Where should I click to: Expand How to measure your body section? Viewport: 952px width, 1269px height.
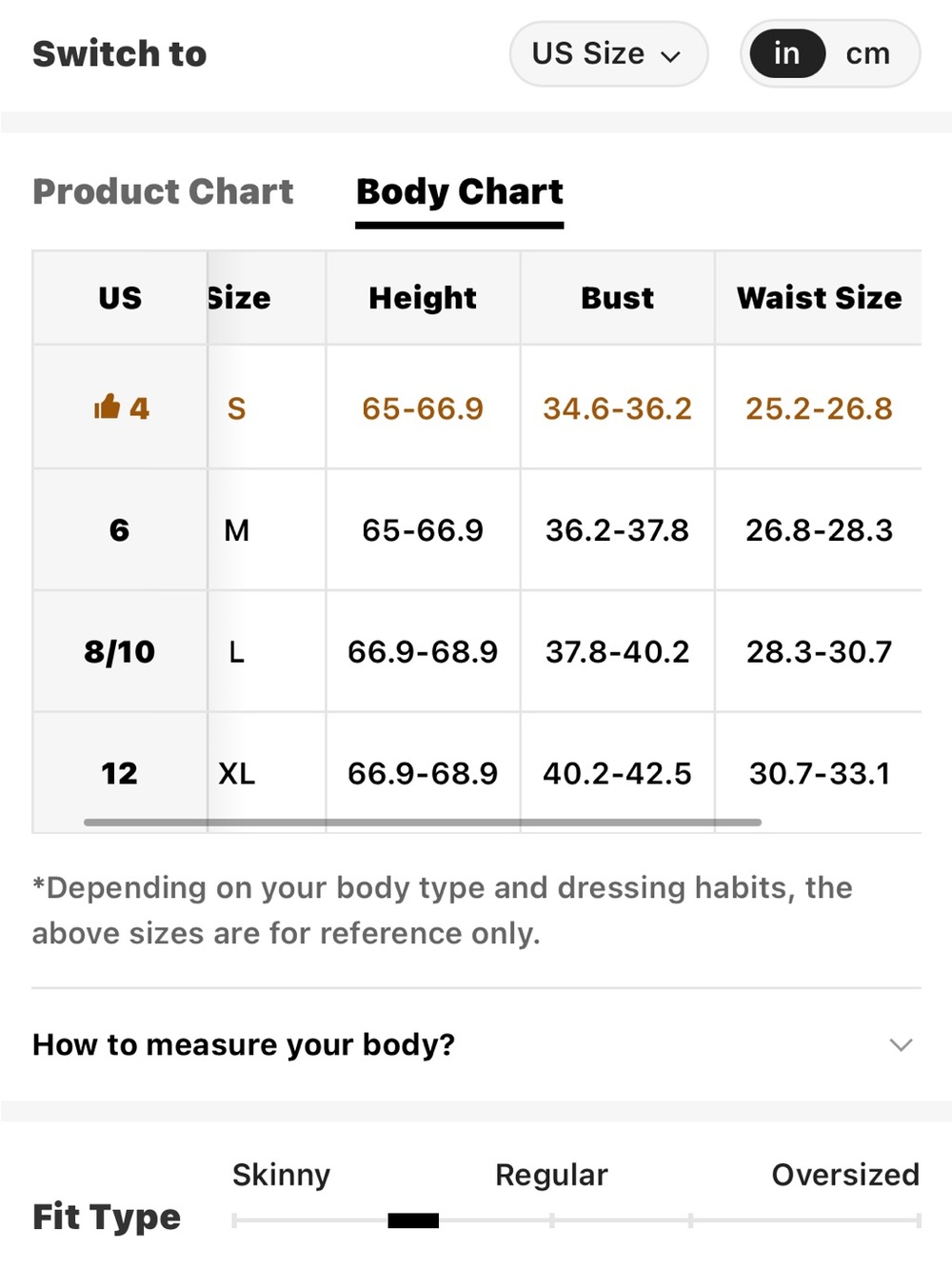[x=476, y=1044]
